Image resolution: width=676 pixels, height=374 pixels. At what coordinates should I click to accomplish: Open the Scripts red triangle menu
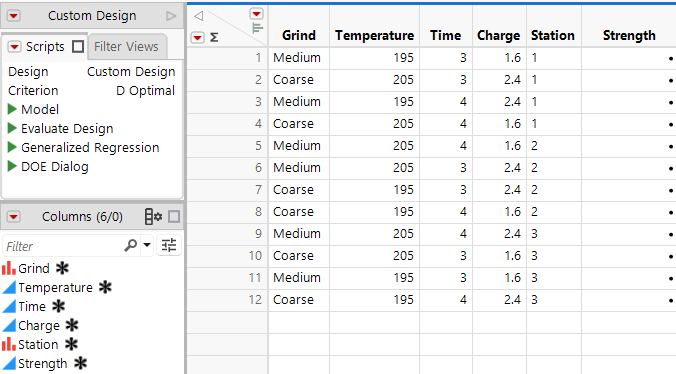click(x=14, y=47)
